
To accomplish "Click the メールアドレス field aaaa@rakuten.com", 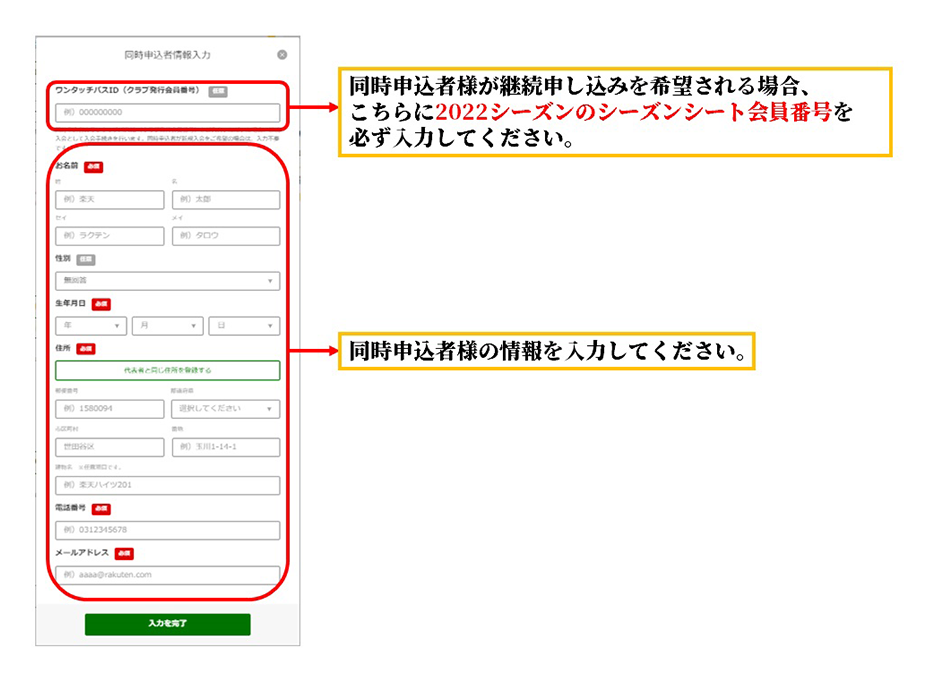I will tap(167, 575).
